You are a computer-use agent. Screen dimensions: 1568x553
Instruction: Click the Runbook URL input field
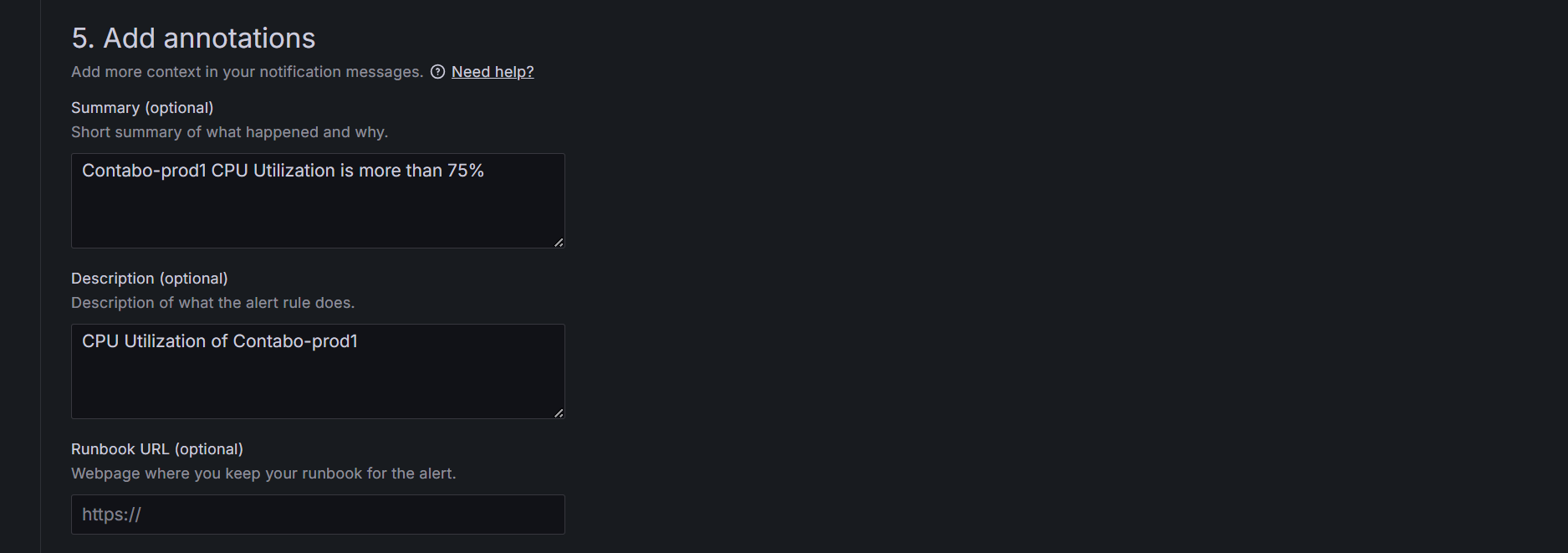point(318,515)
